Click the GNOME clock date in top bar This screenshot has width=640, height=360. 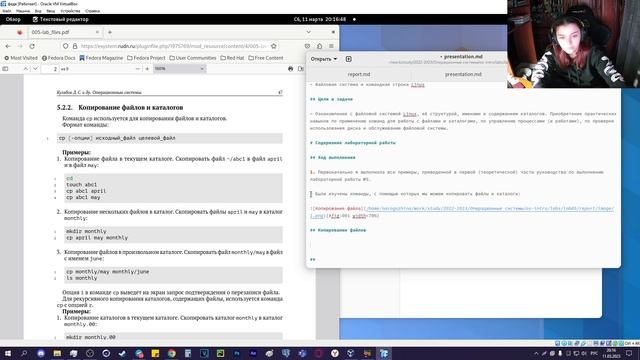coord(320,19)
